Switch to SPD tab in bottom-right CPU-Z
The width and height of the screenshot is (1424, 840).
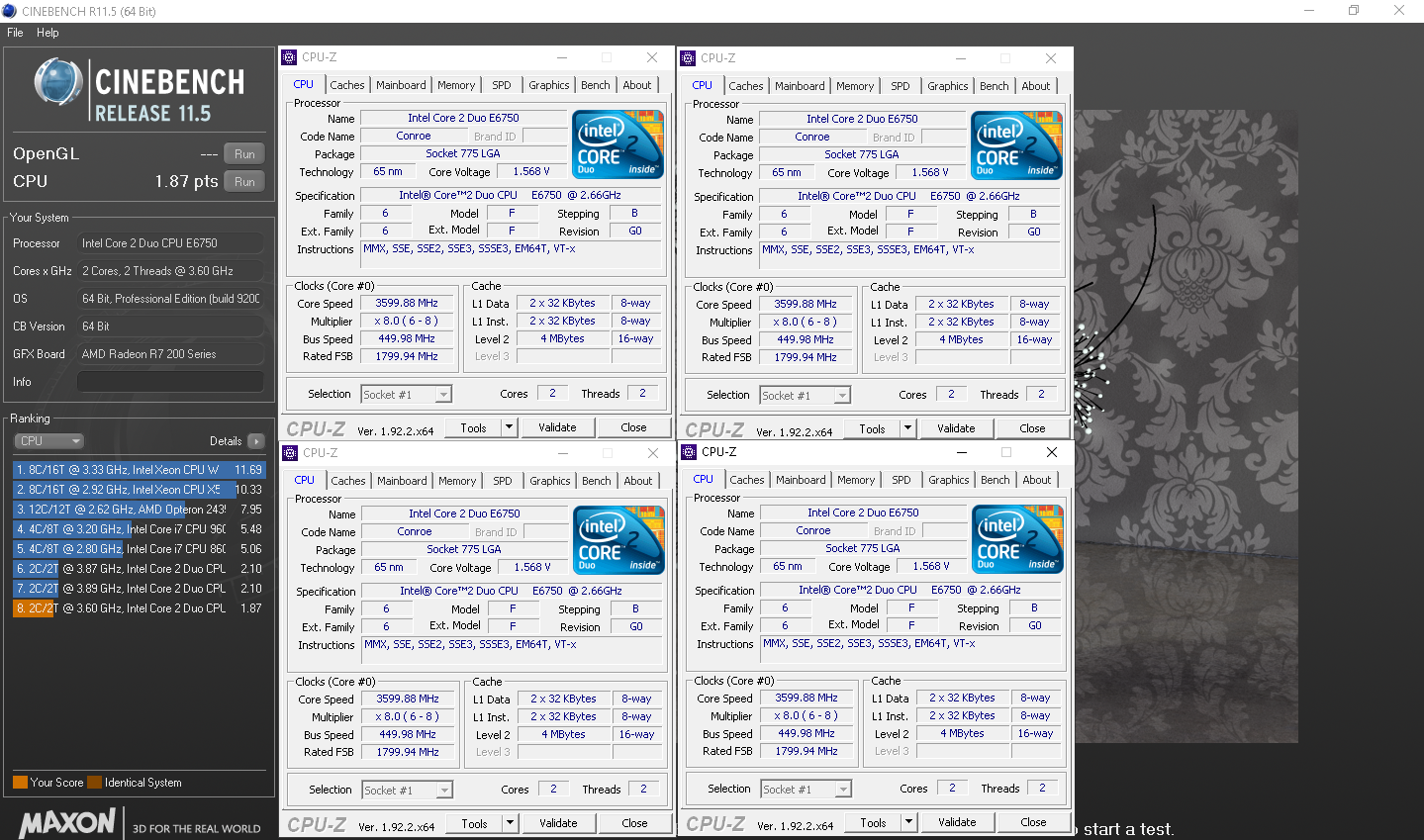click(x=902, y=480)
